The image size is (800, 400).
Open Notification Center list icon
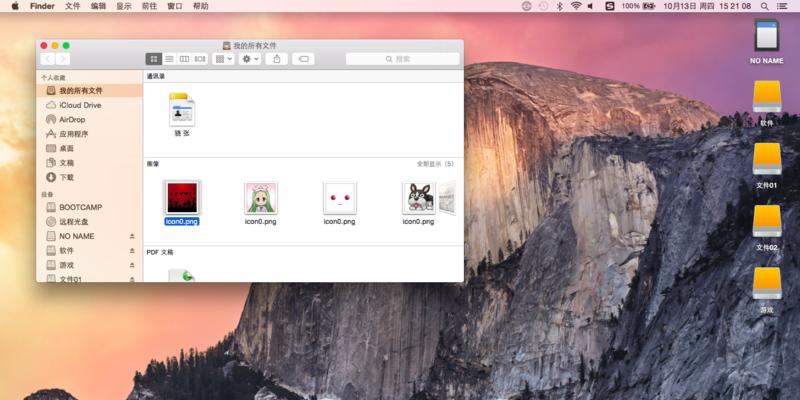[x=784, y=6]
